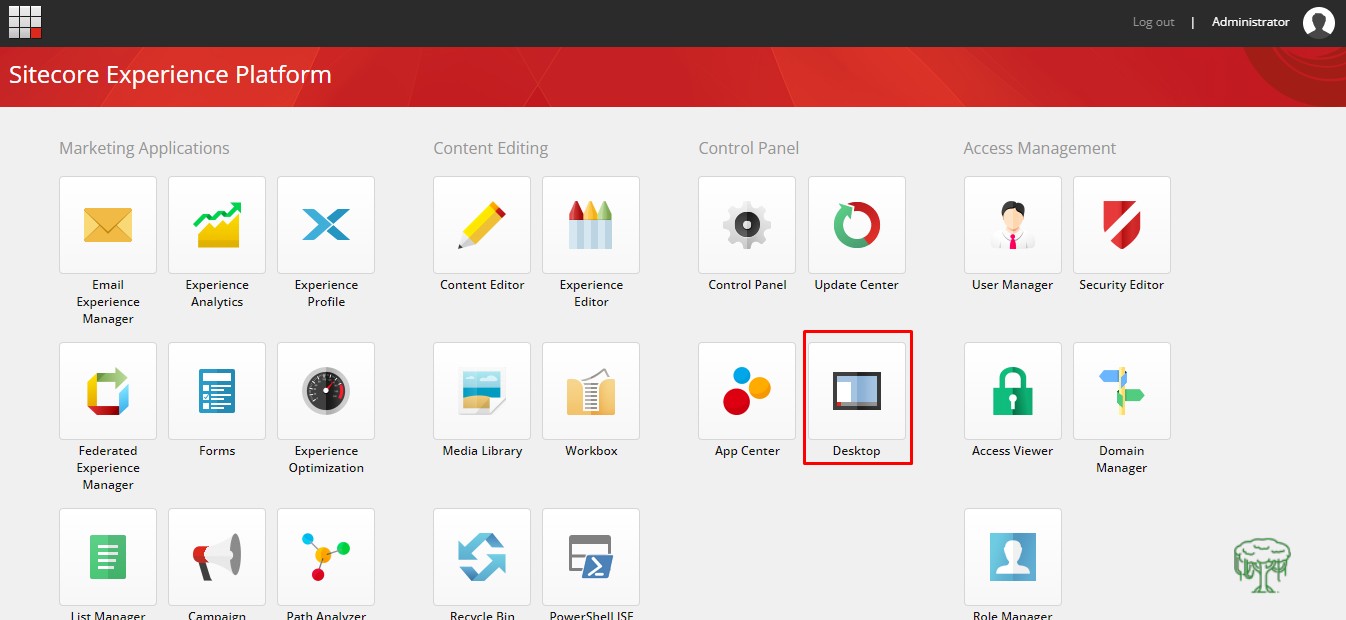
Task: Click the Sitecore launchpad grid logo
Action: (x=25, y=21)
